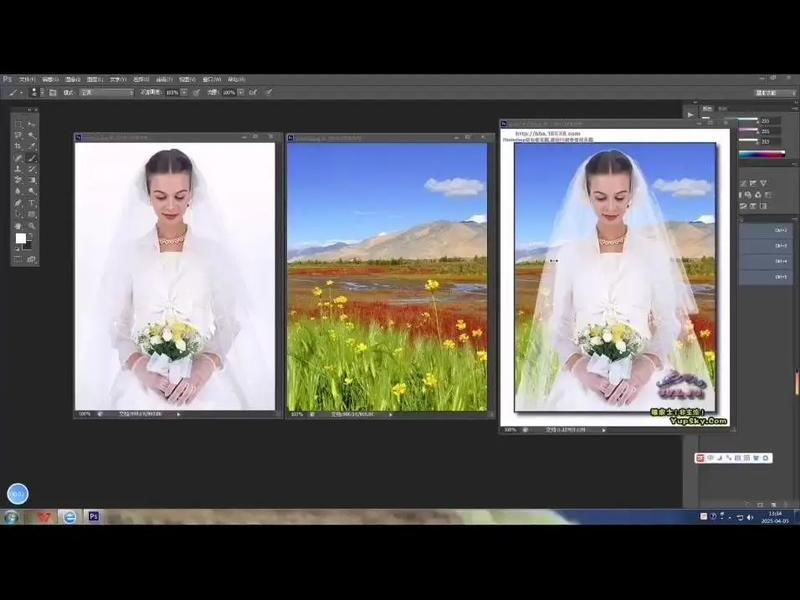Viewport: 800px width, 600px height.
Task: Change the screen mode from toolbox bottom
Action: pos(32,260)
